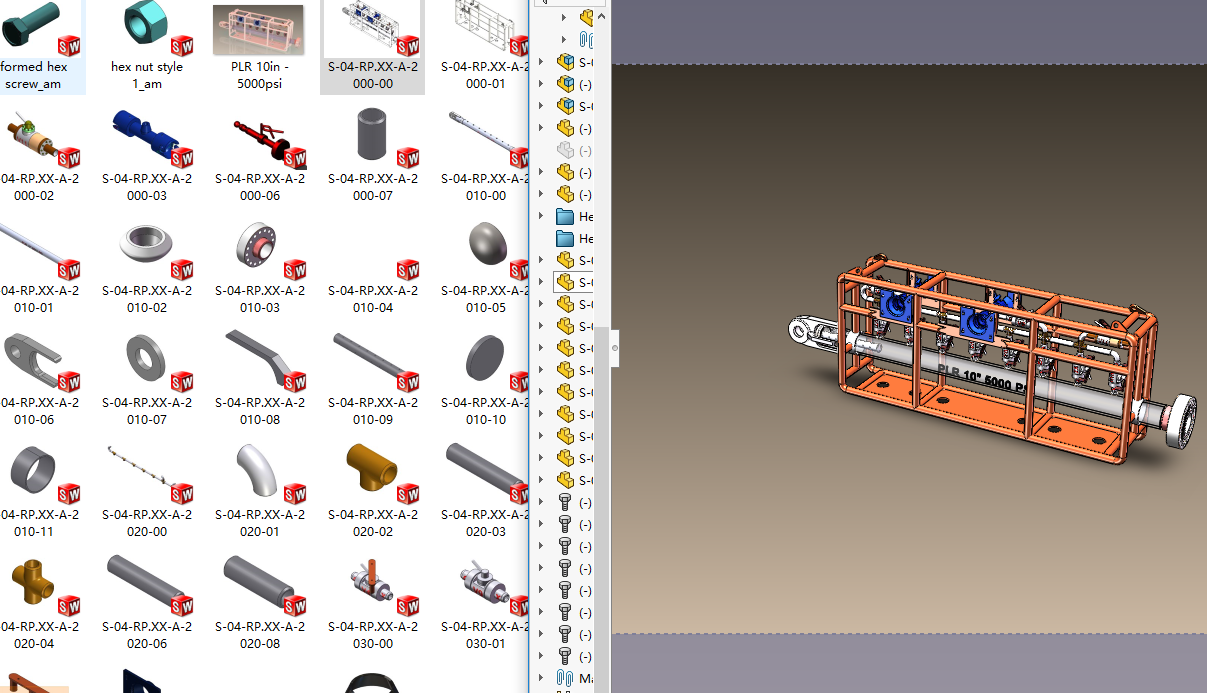1207x693 pixels.
Task: Click the 2010-06 clevis part thumbnail
Action: tap(37, 361)
